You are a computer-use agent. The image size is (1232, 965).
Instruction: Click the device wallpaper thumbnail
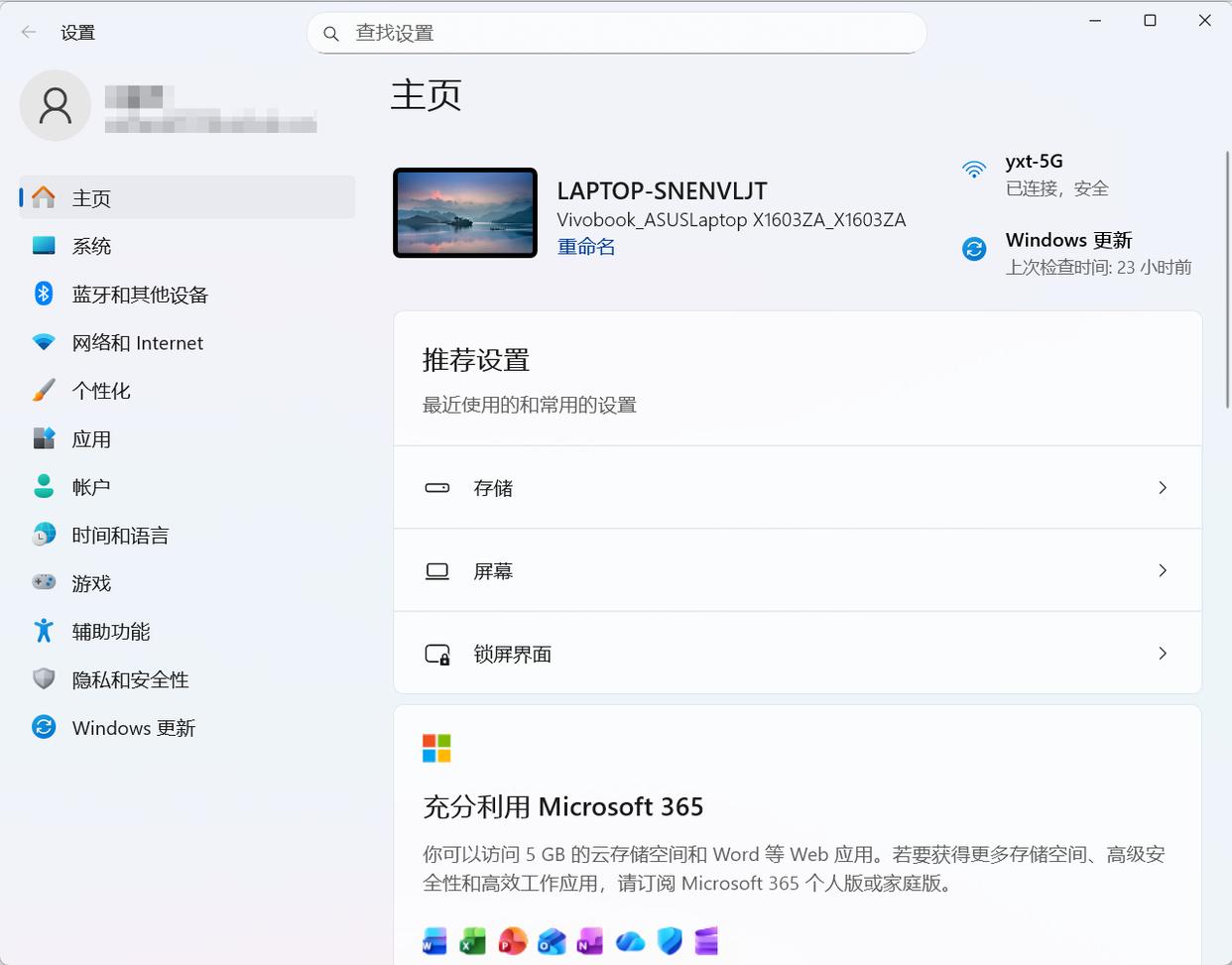pos(464,212)
